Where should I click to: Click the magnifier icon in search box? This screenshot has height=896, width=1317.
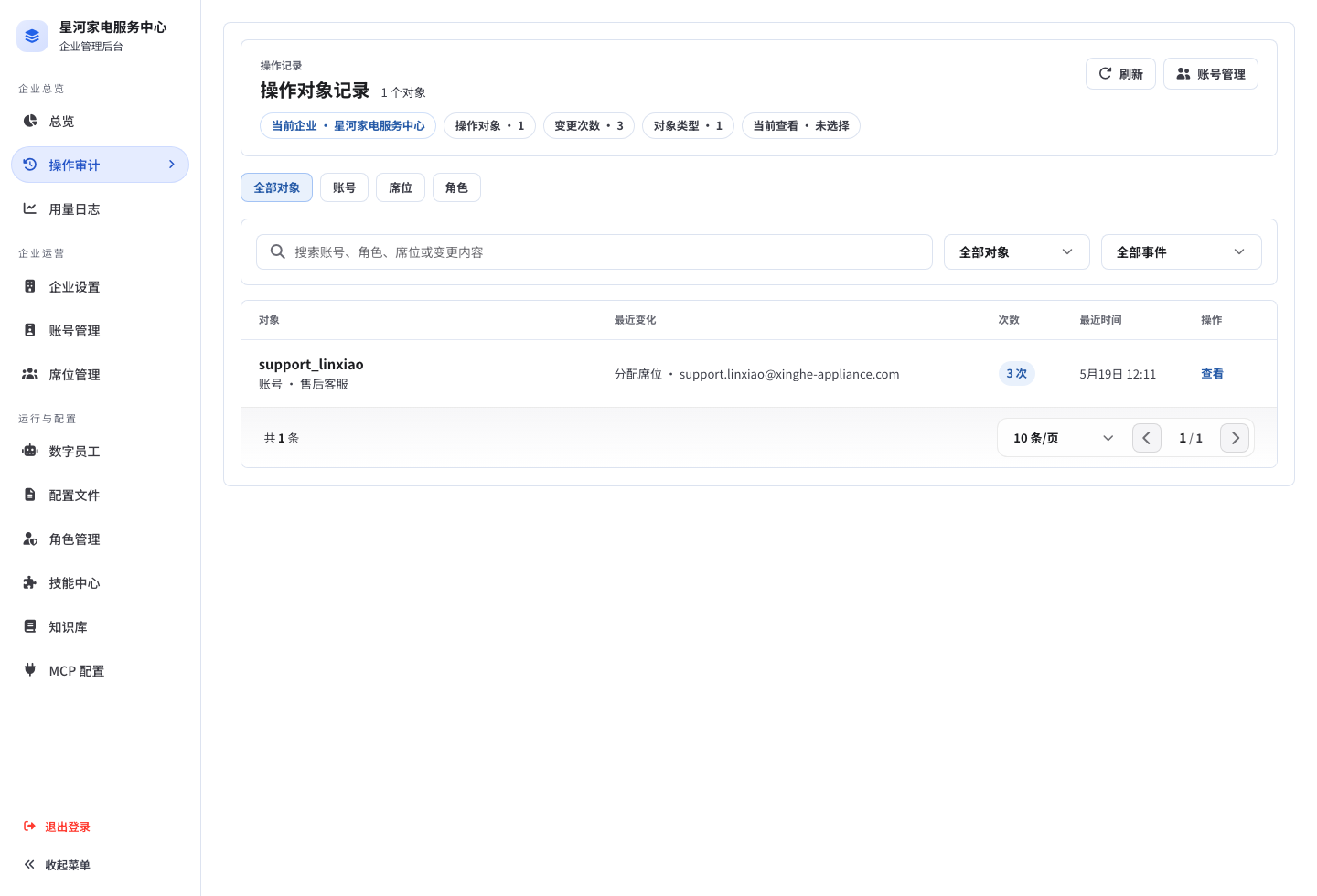coord(278,251)
